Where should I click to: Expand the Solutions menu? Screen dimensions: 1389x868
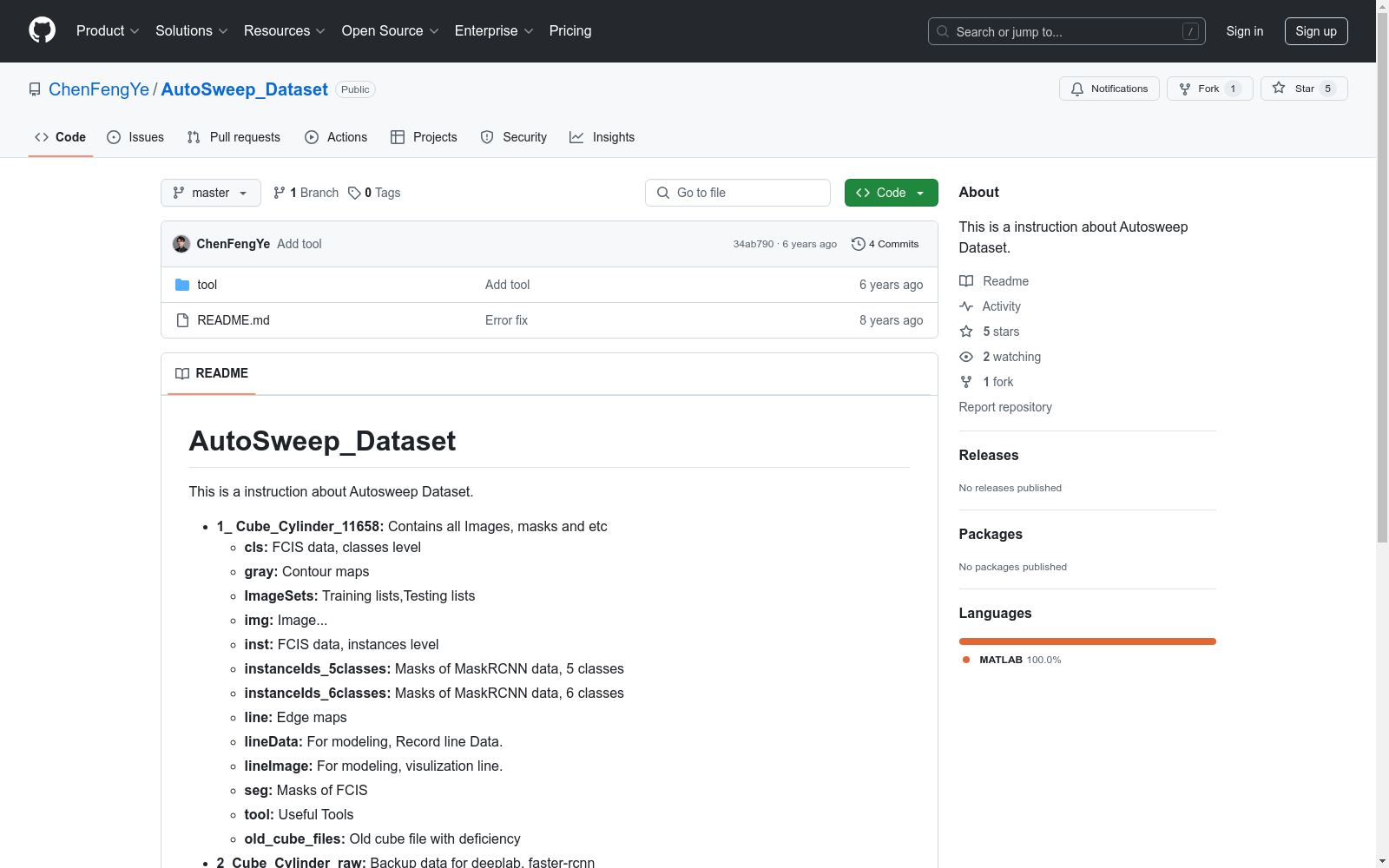[192, 31]
